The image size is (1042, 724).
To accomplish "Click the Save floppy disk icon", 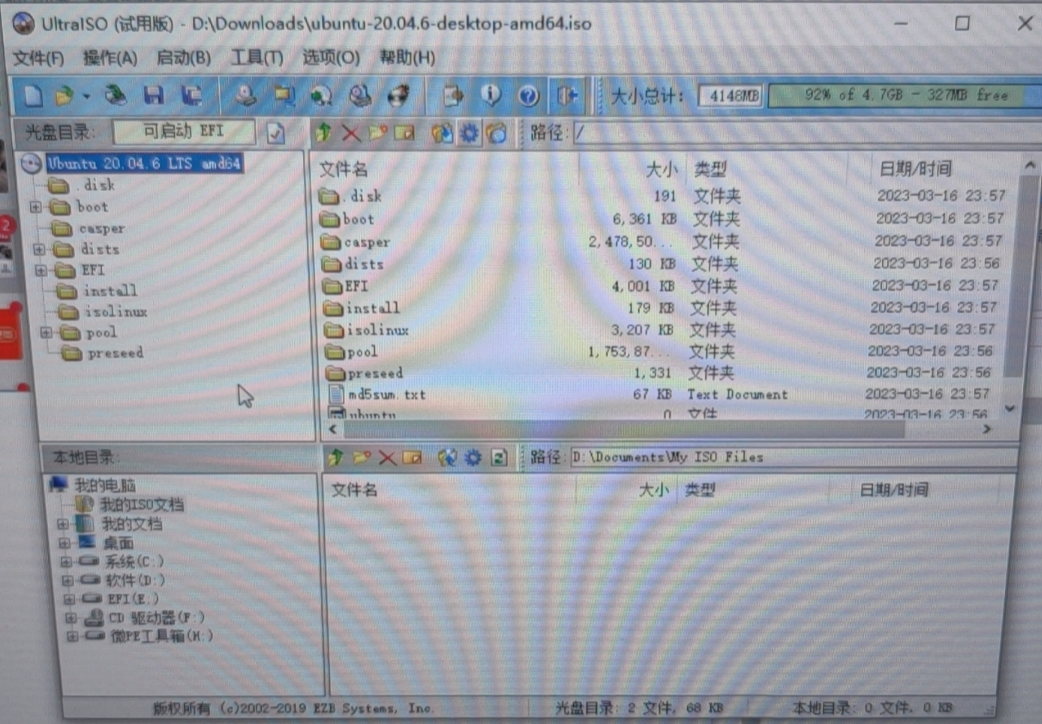I will (154, 96).
